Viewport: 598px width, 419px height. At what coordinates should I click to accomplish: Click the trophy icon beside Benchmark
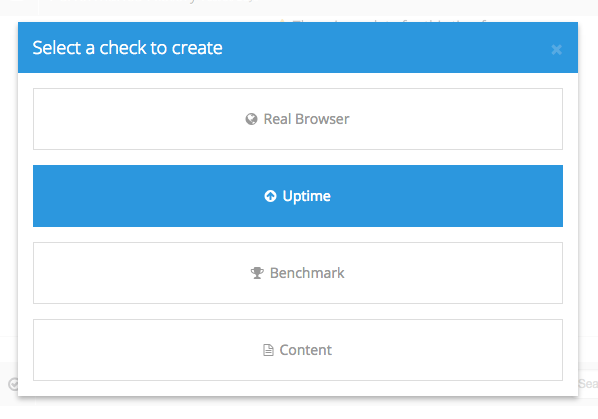click(257, 273)
